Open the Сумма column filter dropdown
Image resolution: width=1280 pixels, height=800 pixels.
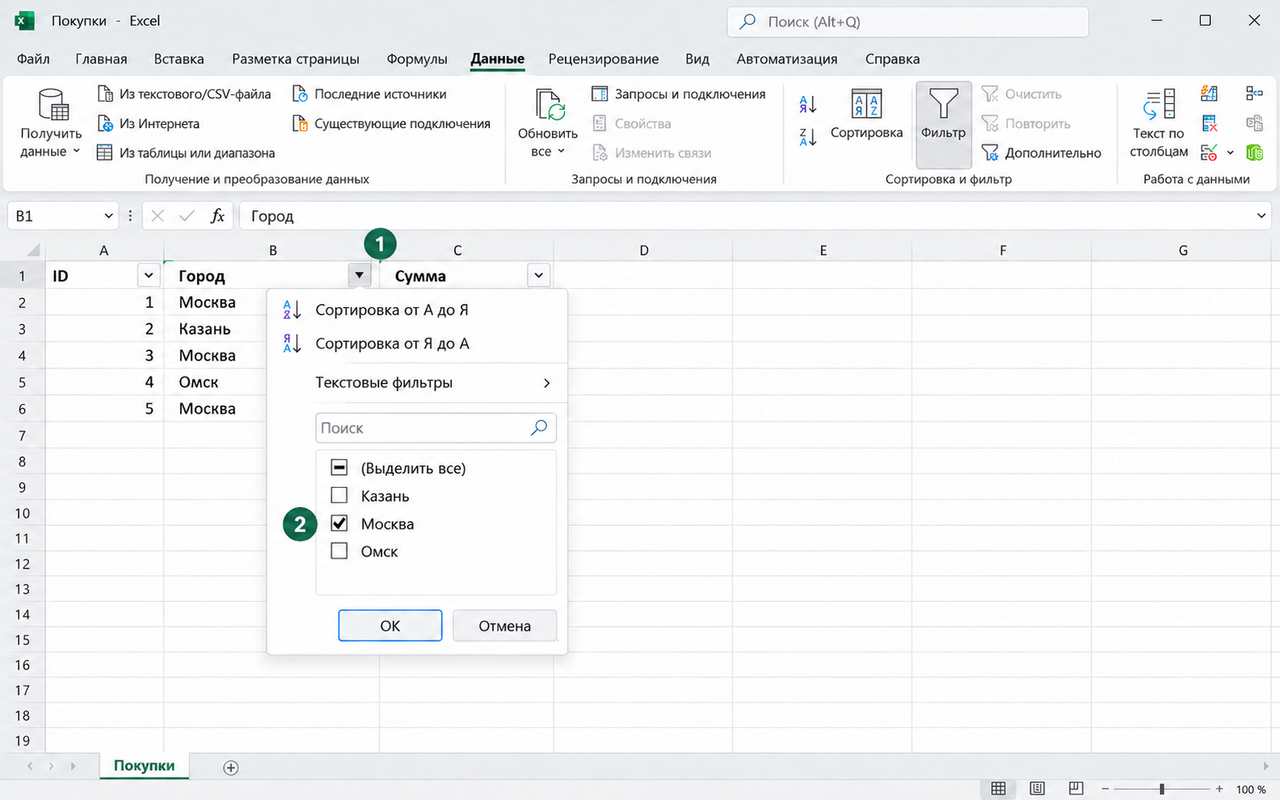click(x=539, y=276)
